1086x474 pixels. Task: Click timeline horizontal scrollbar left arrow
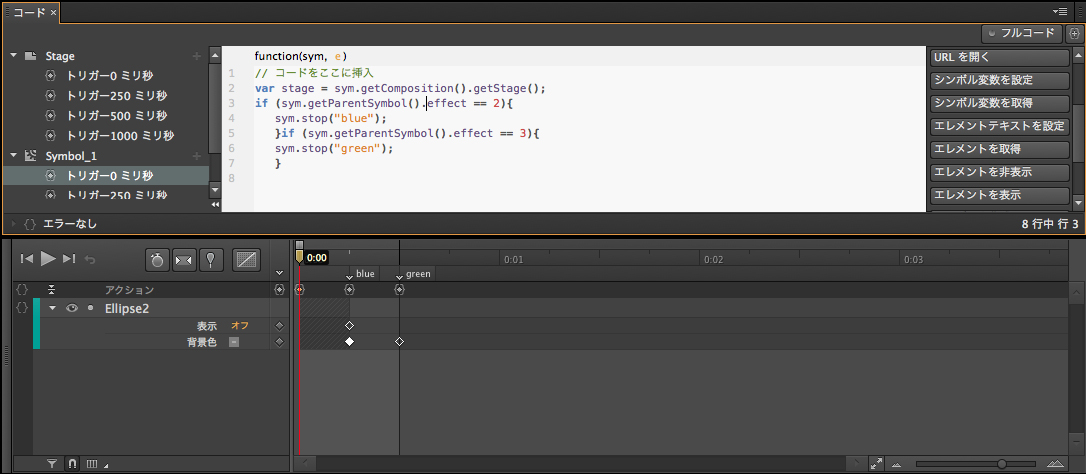click(x=305, y=464)
